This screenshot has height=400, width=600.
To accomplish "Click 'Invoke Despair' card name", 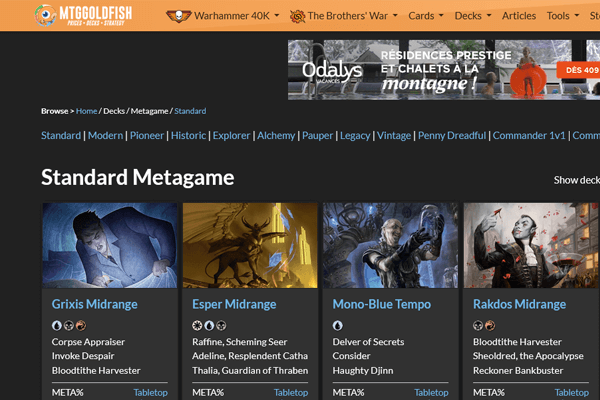I will pyautogui.click(x=83, y=356).
